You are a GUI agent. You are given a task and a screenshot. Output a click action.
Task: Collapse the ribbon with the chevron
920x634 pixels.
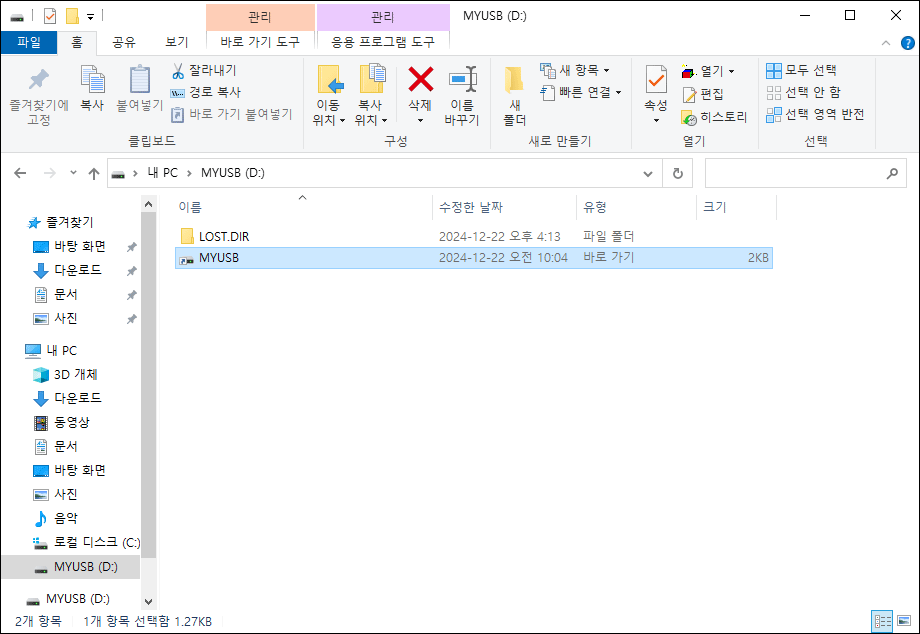pyautogui.click(x=886, y=43)
